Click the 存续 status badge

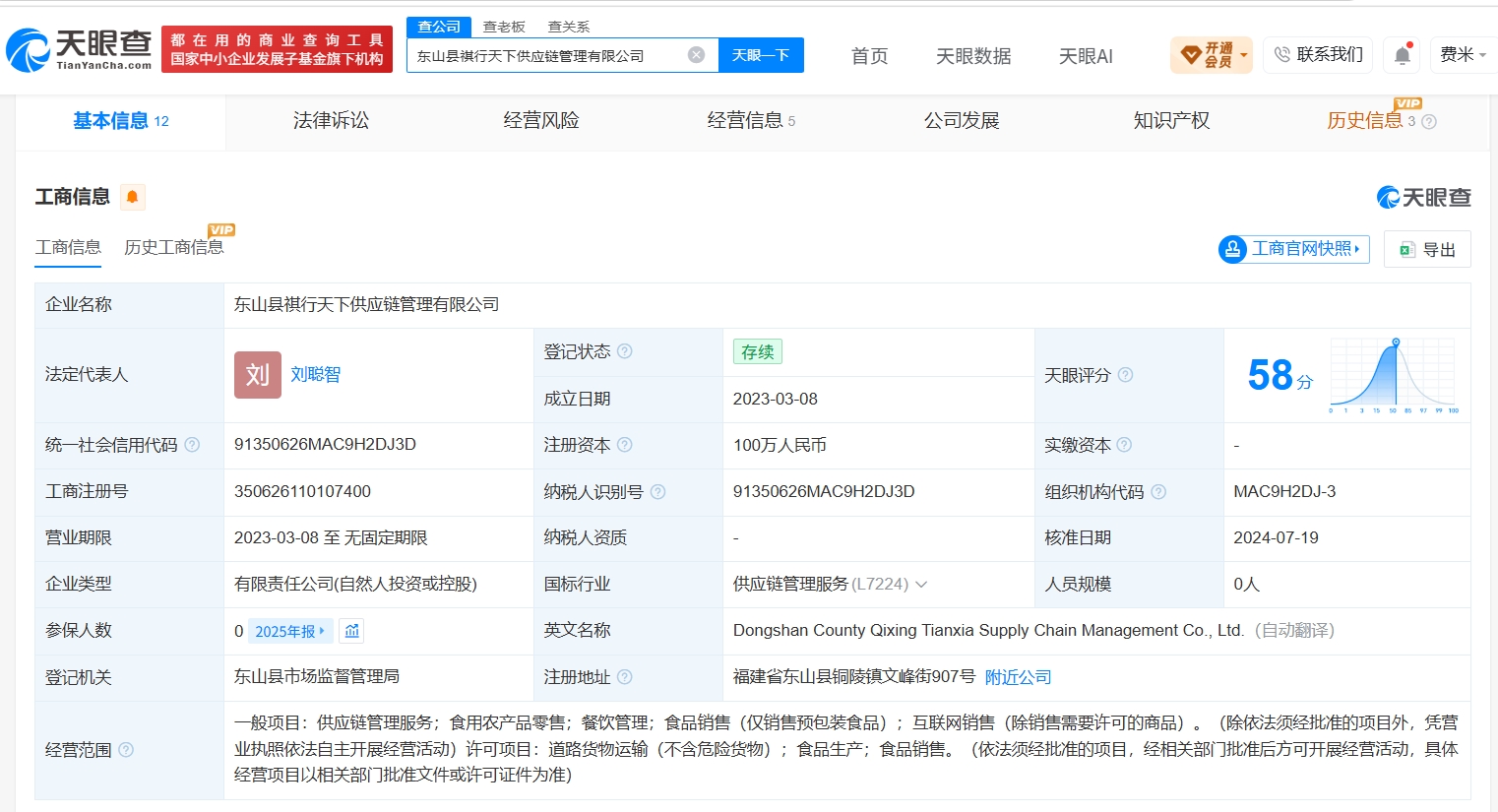pos(757,352)
